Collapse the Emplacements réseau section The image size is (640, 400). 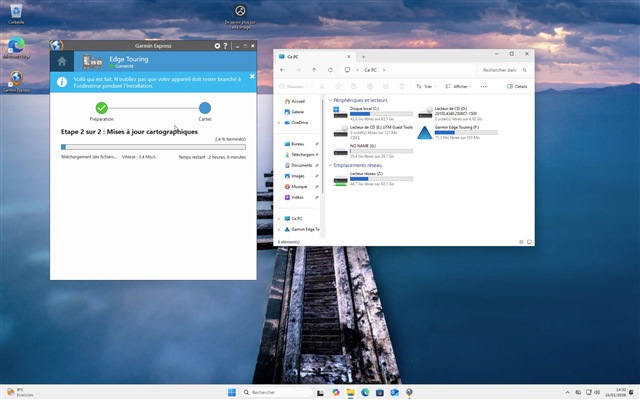(329, 166)
